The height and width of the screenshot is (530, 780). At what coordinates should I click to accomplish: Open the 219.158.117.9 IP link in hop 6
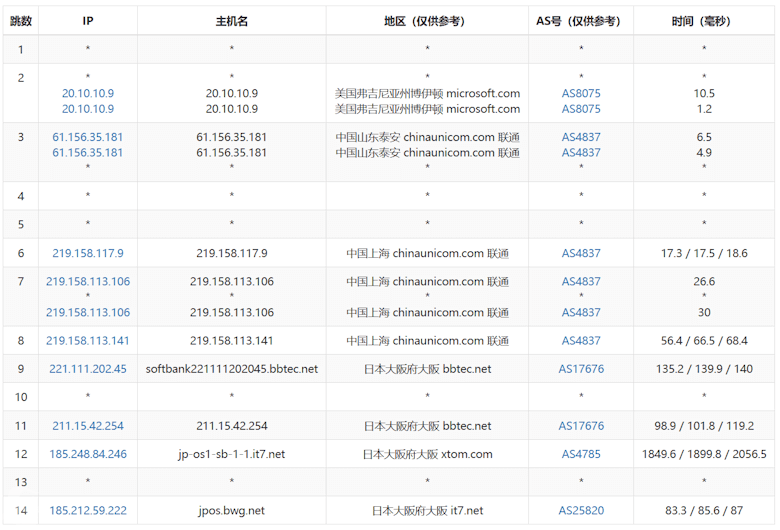[x=88, y=254]
